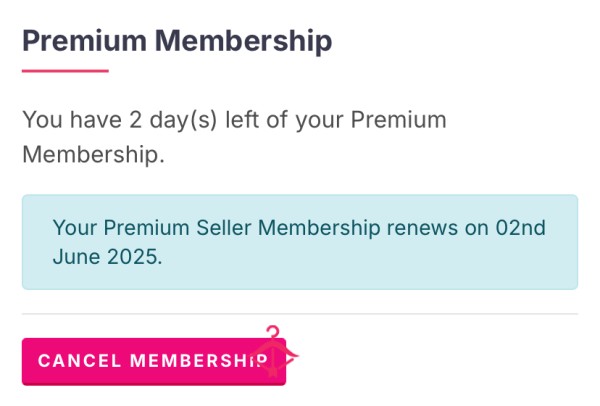The width and height of the screenshot is (600, 406).
Task: Click "Membership." ending the grey paragraph
Action: point(93,155)
